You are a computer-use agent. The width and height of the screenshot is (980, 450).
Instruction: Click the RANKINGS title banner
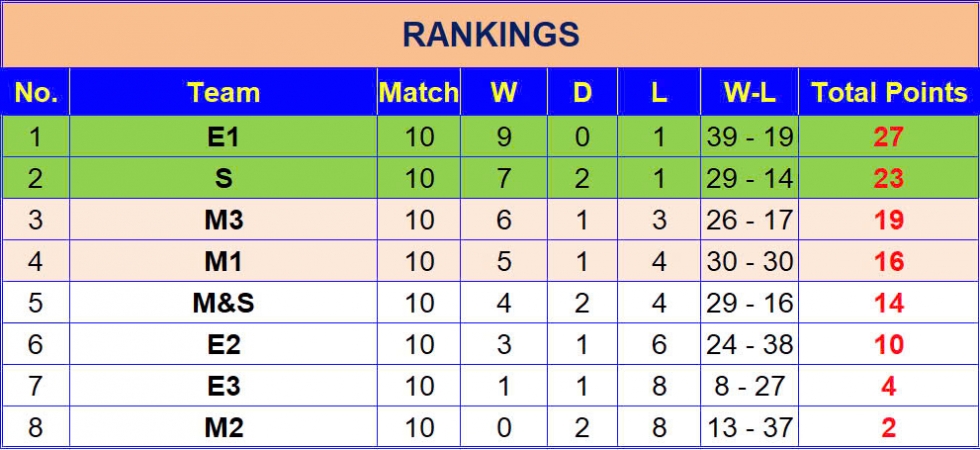490,35
